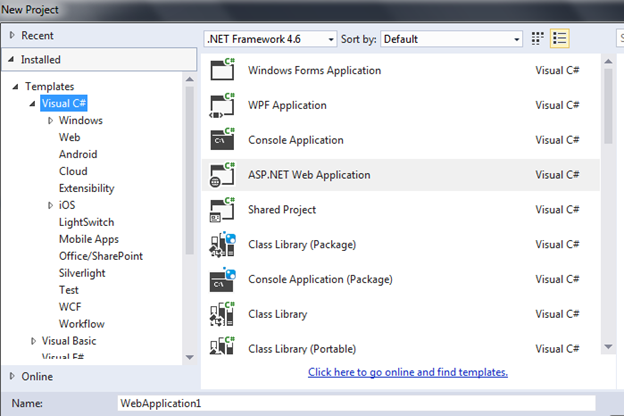Select the Mobile Apps template category
This screenshot has width=624, height=416.
click(x=89, y=239)
